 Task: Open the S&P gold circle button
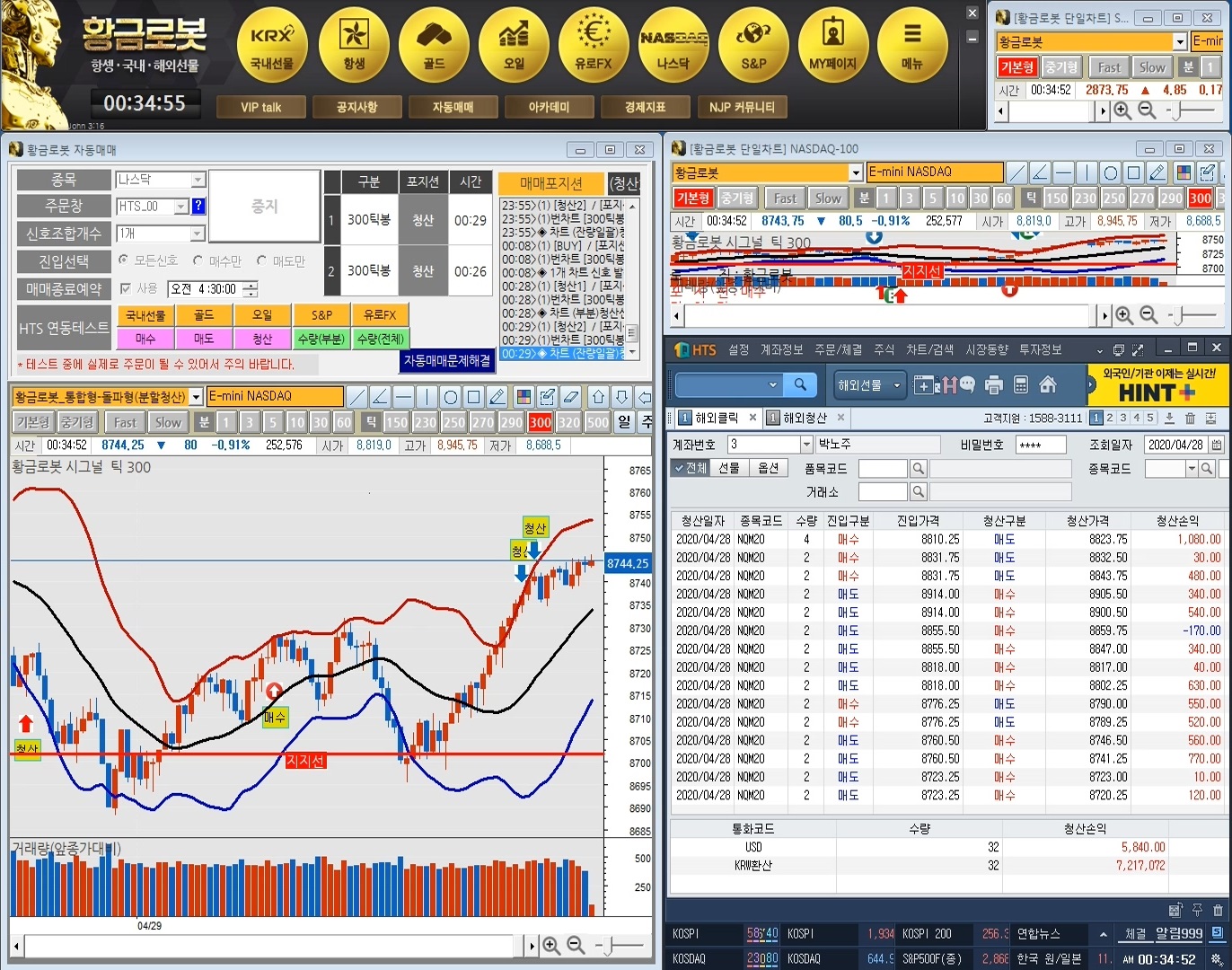pos(753,47)
